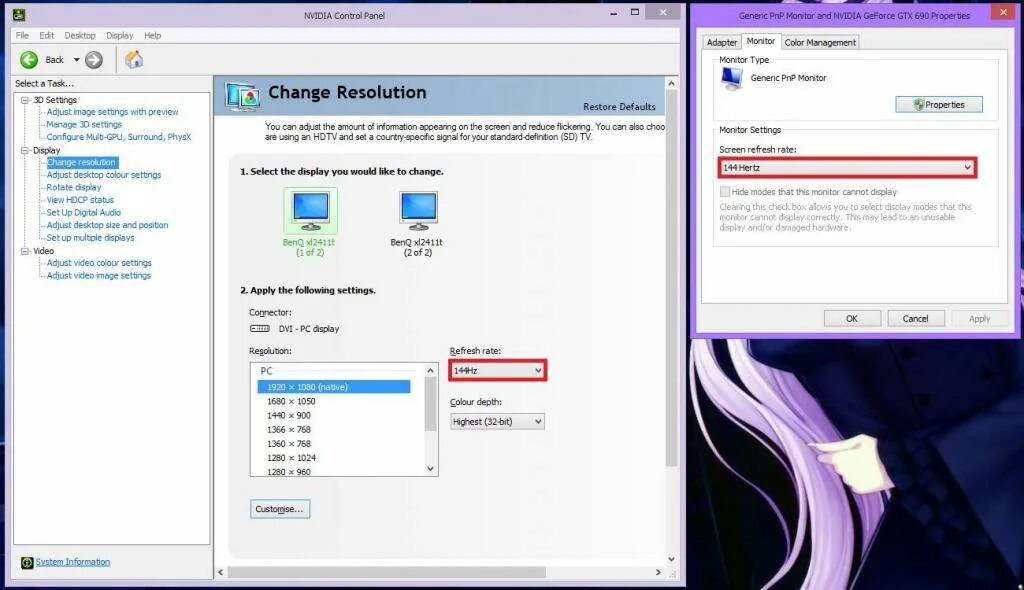1024x590 pixels.
Task: Select the second BenQ xl2411t display (2 of 2)
Action: pos(417,222)
